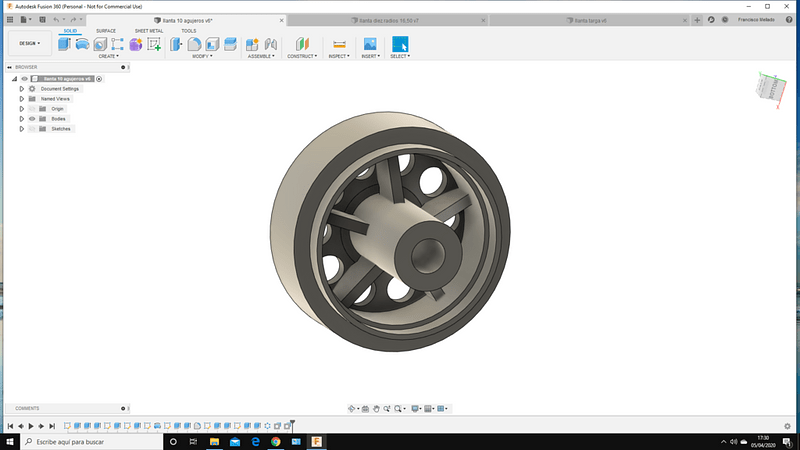Viewport: 800px width, 450px height.
Task: Switch to the Sheet Metal tab
Action: click(149, 31)
